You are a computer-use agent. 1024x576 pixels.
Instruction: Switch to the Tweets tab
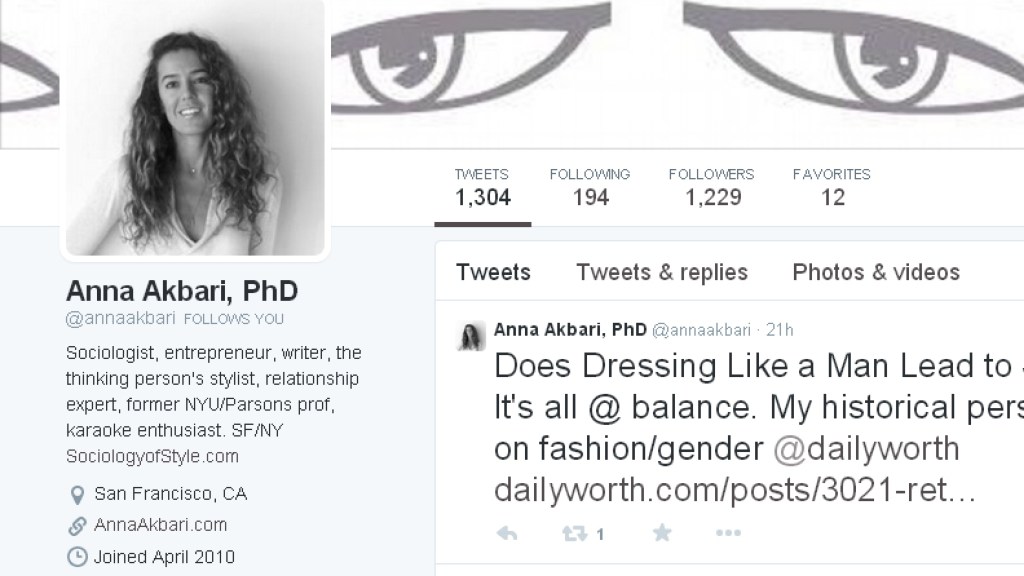point(493,272)
